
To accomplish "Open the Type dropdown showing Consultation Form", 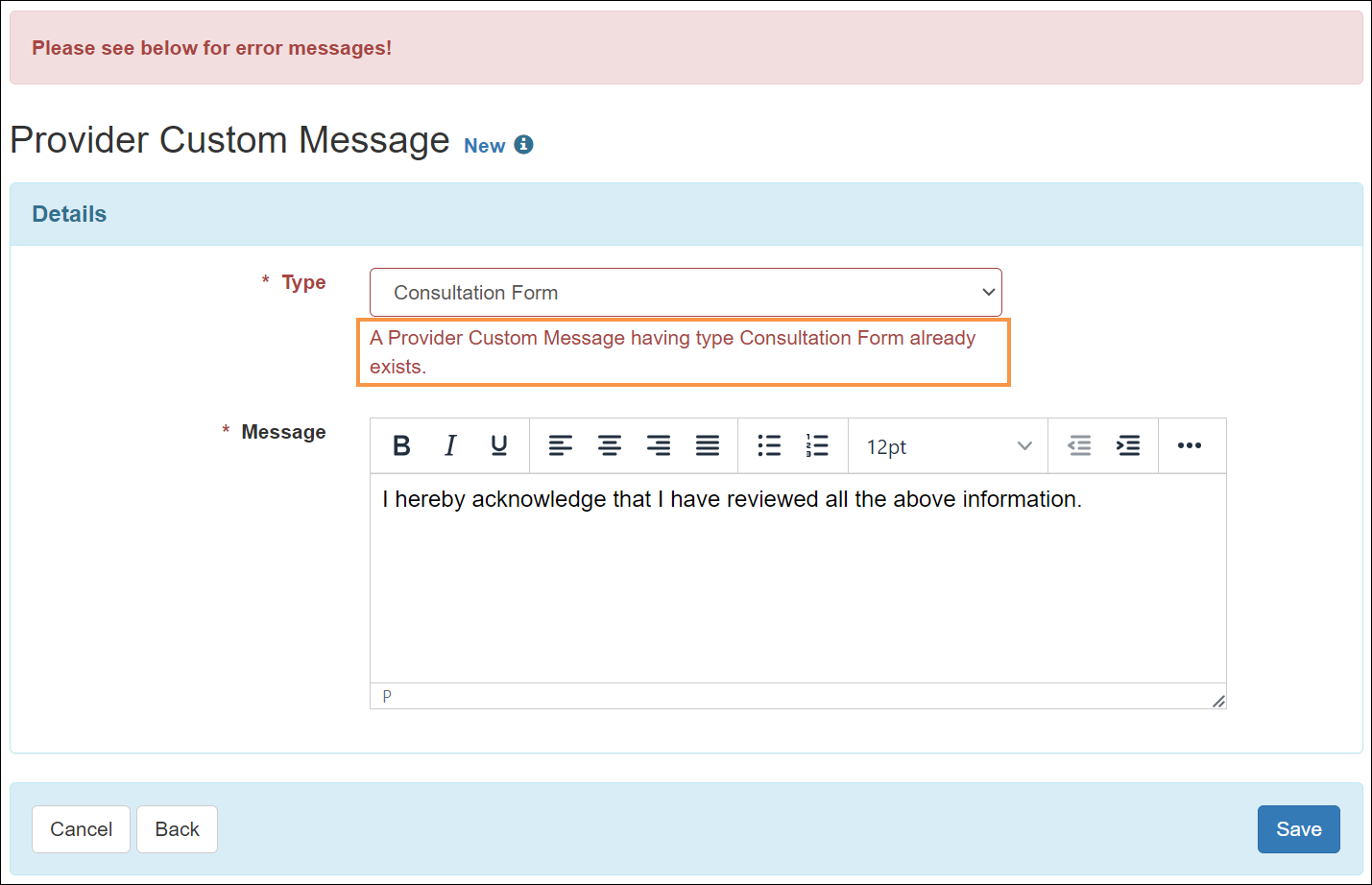I will 686,293.
